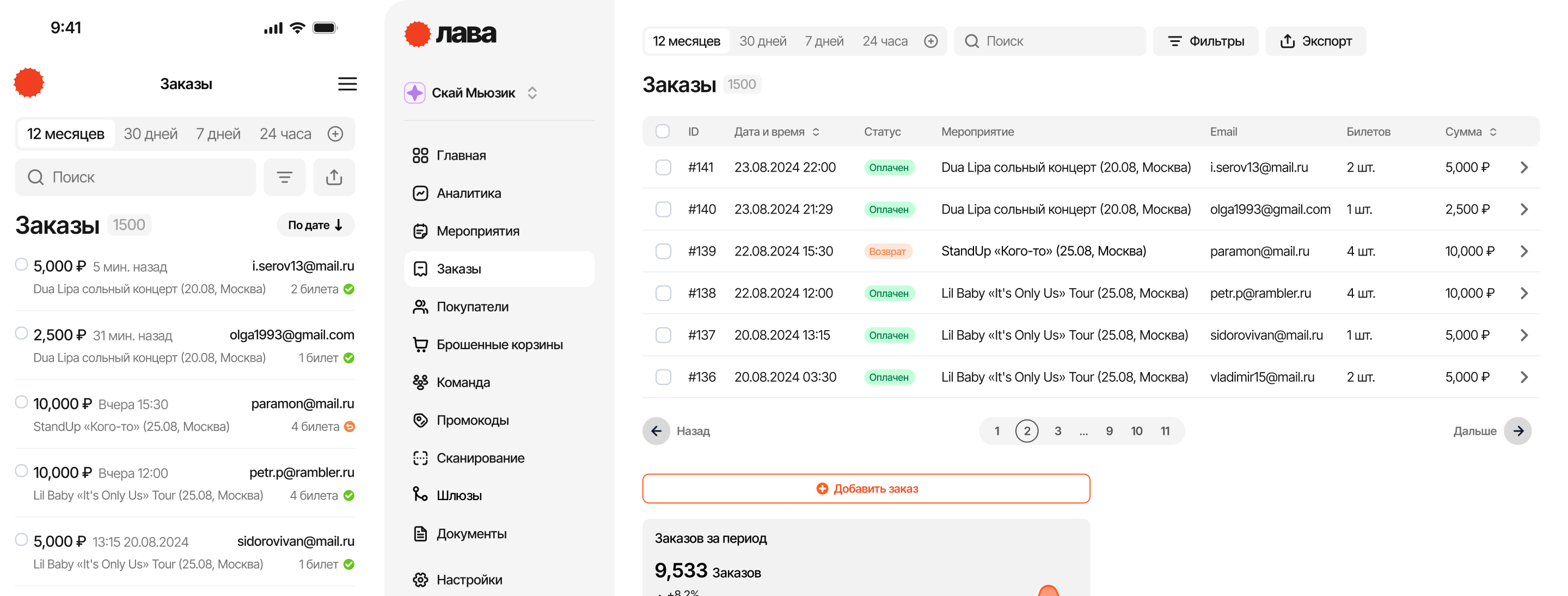The image size is (1568, 596).
Task: Open Аналитика from the sidebar
Action: 468,193
